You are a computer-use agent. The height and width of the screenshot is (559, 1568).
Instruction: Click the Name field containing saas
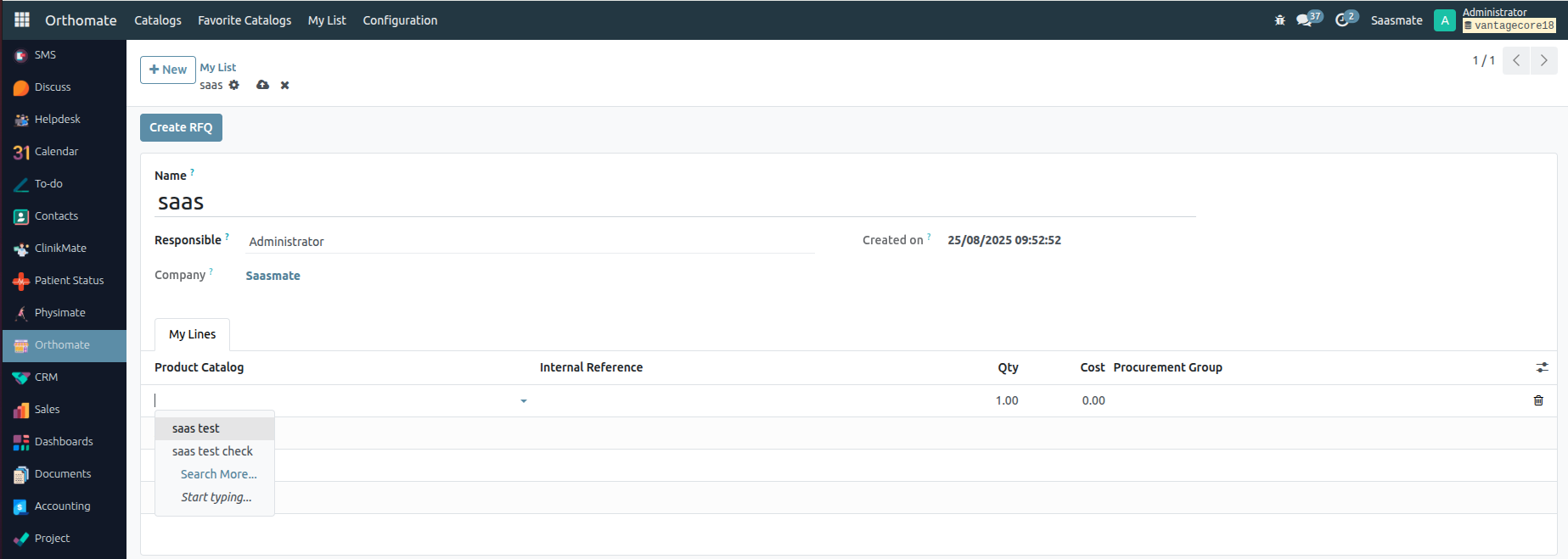[x=675, y=203]
